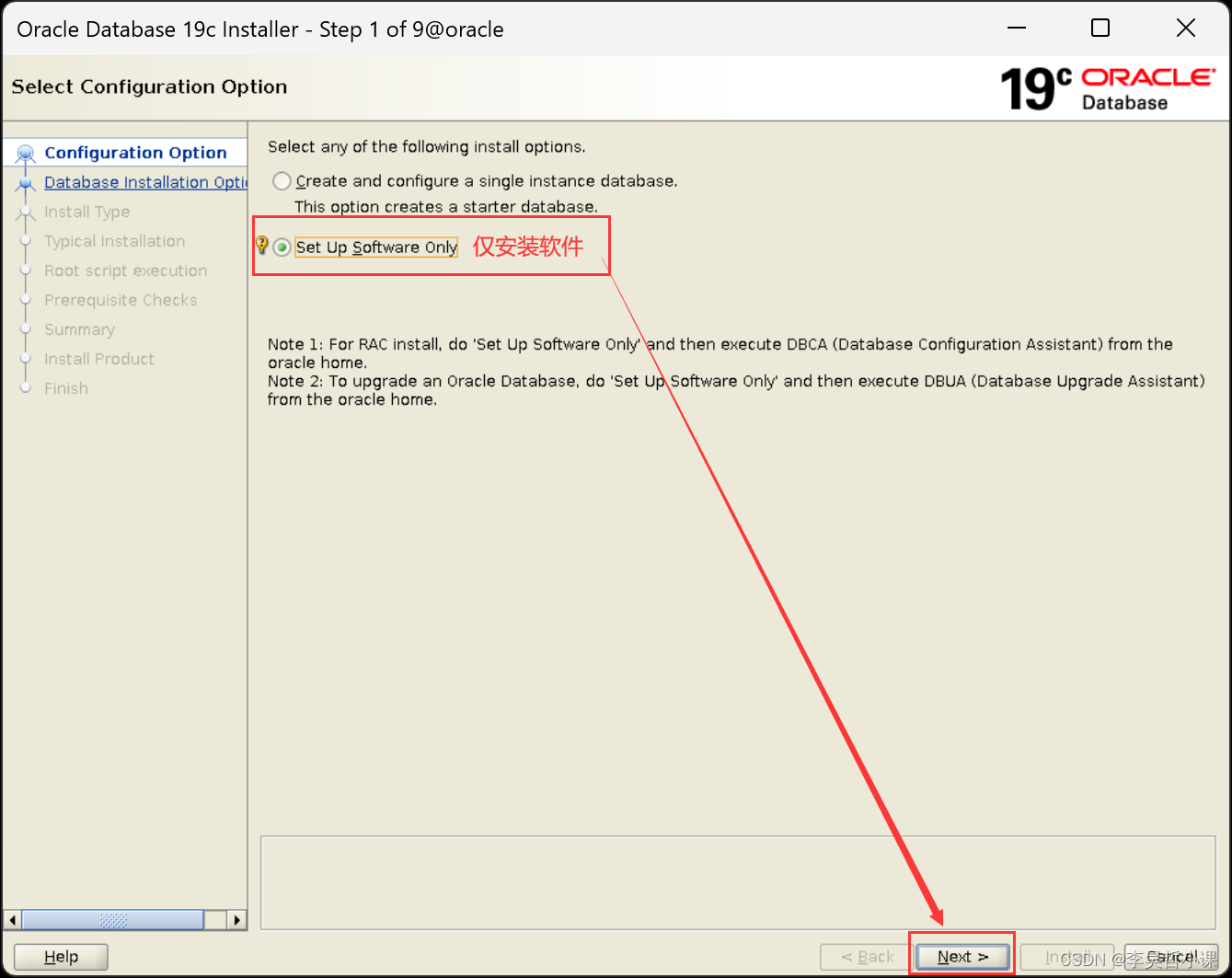Click the sidebar horizontal scrollbar thumb
Screen dimensions: 1232x978
point(112,919)
